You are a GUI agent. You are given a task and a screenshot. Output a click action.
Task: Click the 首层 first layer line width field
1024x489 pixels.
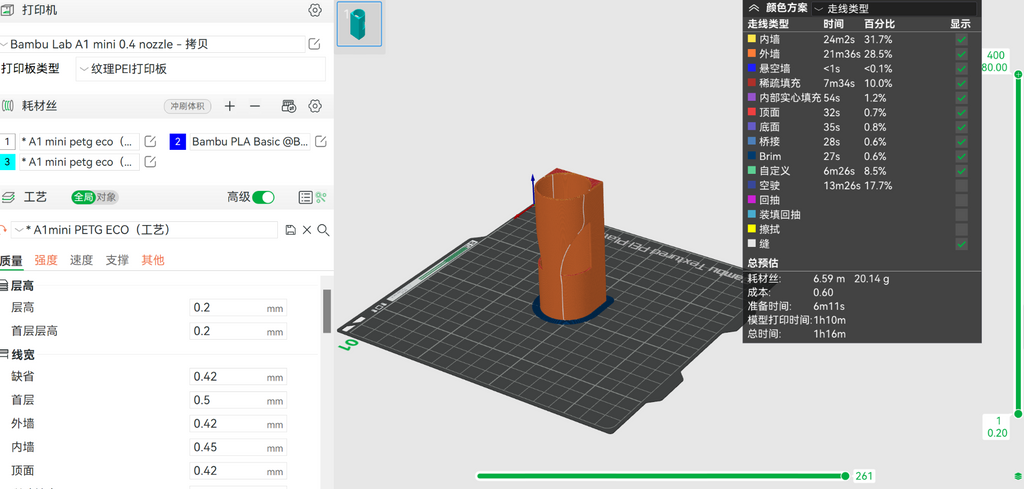coord(238,400)
